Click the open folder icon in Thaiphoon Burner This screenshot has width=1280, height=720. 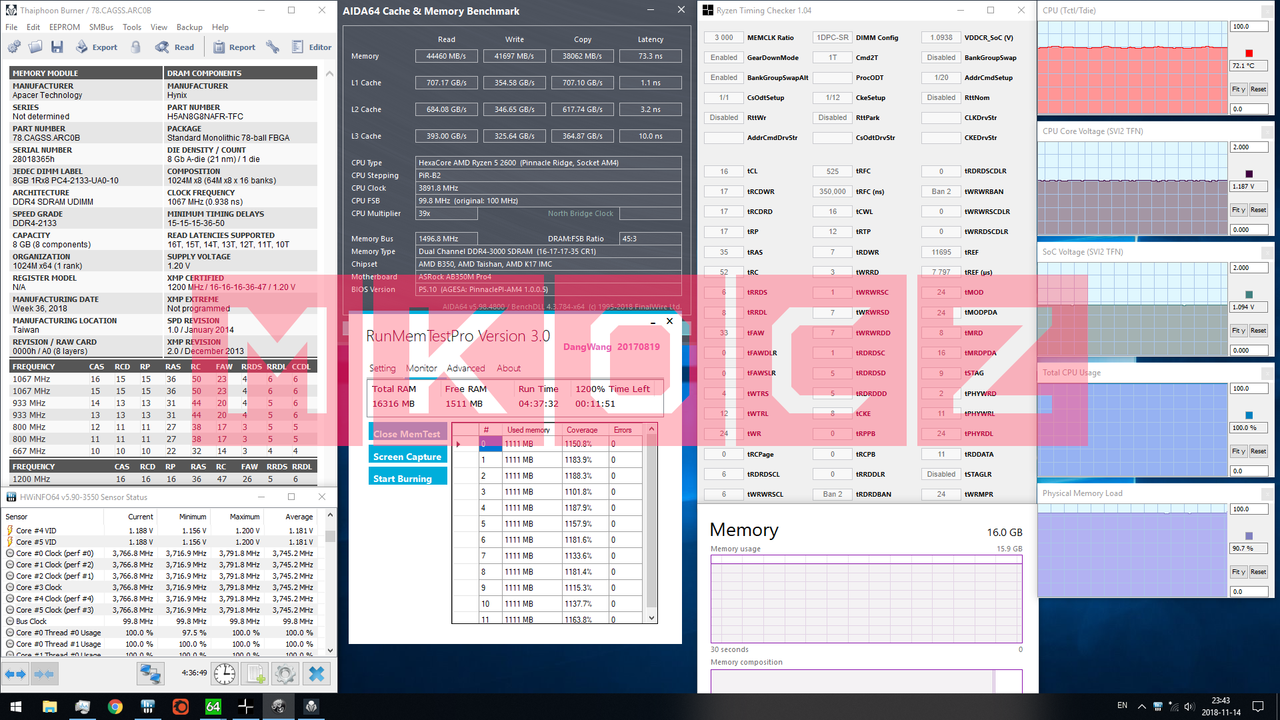(36, 46)
